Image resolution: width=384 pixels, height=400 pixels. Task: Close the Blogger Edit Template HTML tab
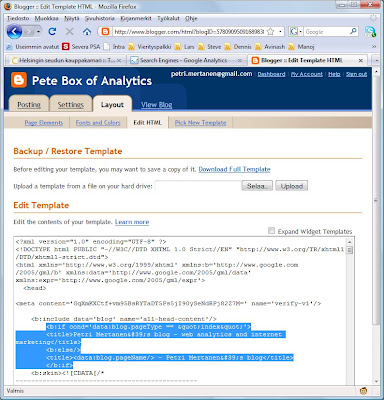click(361, 60)
